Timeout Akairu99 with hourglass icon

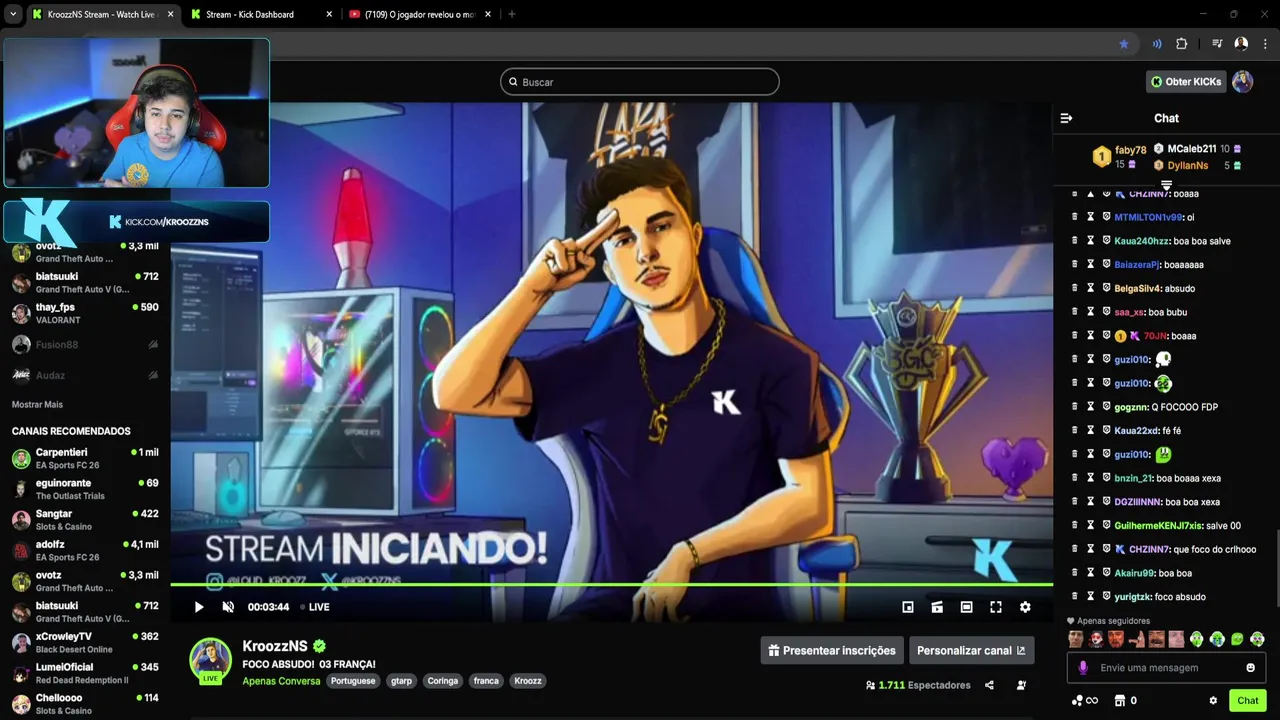click(x=1091, y=573)
